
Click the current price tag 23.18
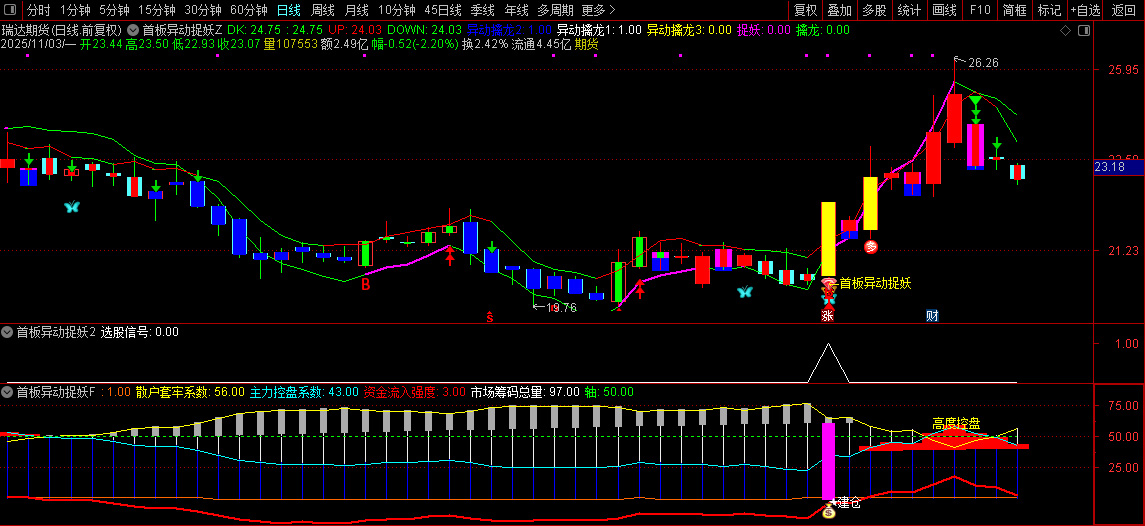(1119, 167)
